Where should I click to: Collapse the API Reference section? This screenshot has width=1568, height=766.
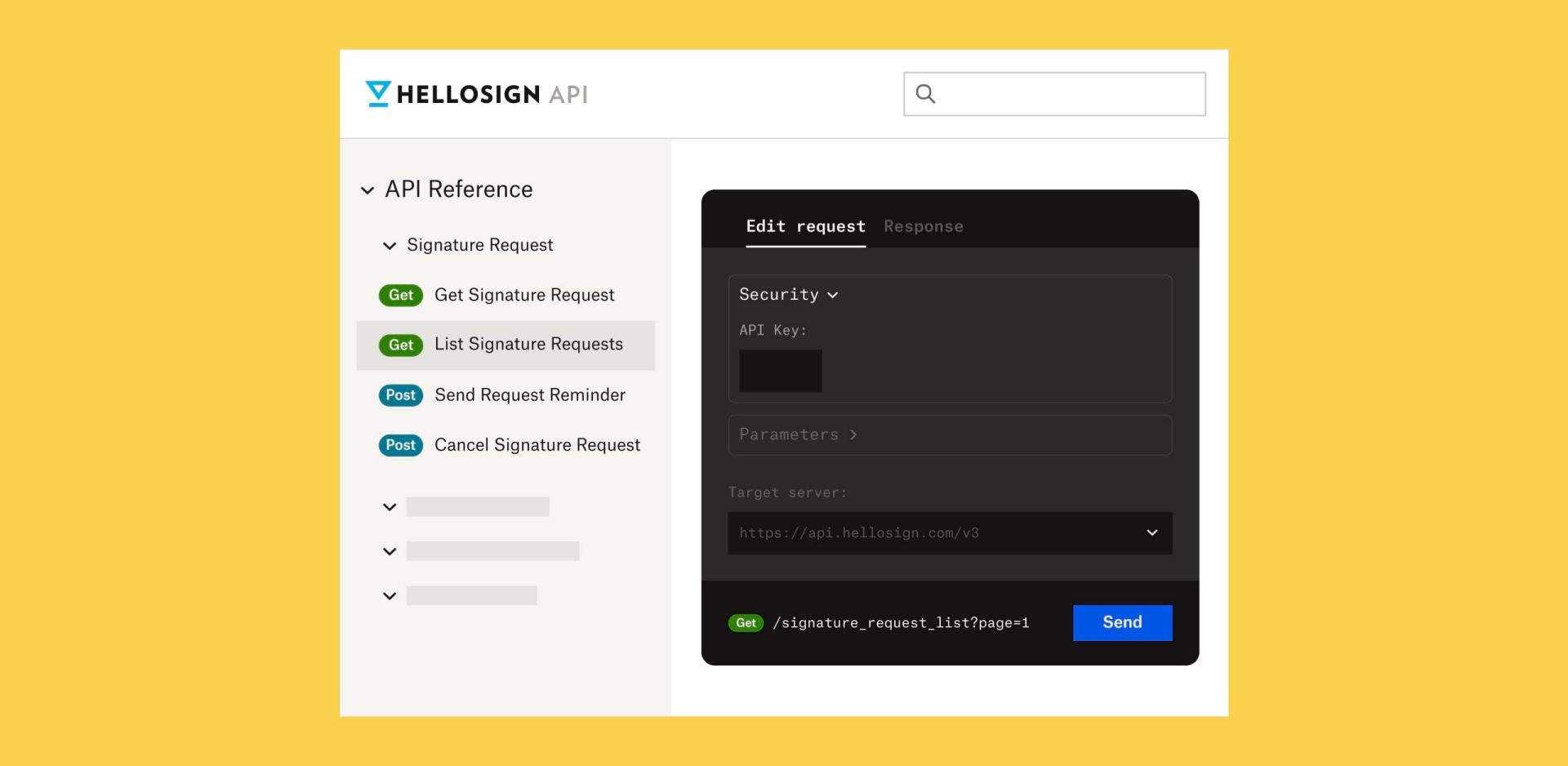point(367,189)
